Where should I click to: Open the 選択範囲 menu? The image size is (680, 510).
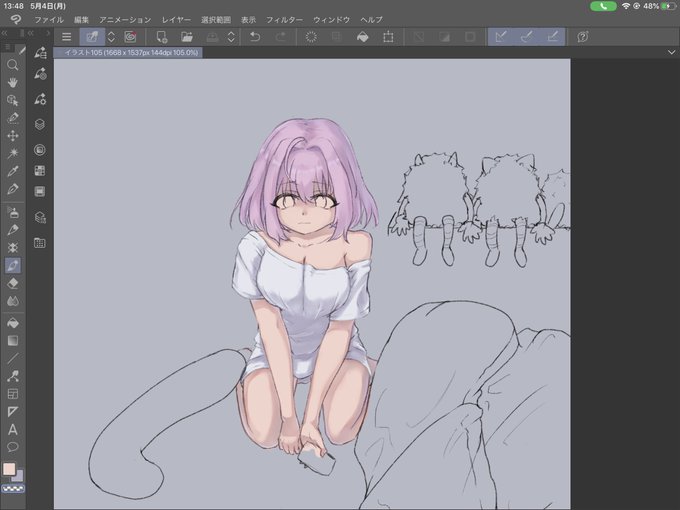click(216, 20)
